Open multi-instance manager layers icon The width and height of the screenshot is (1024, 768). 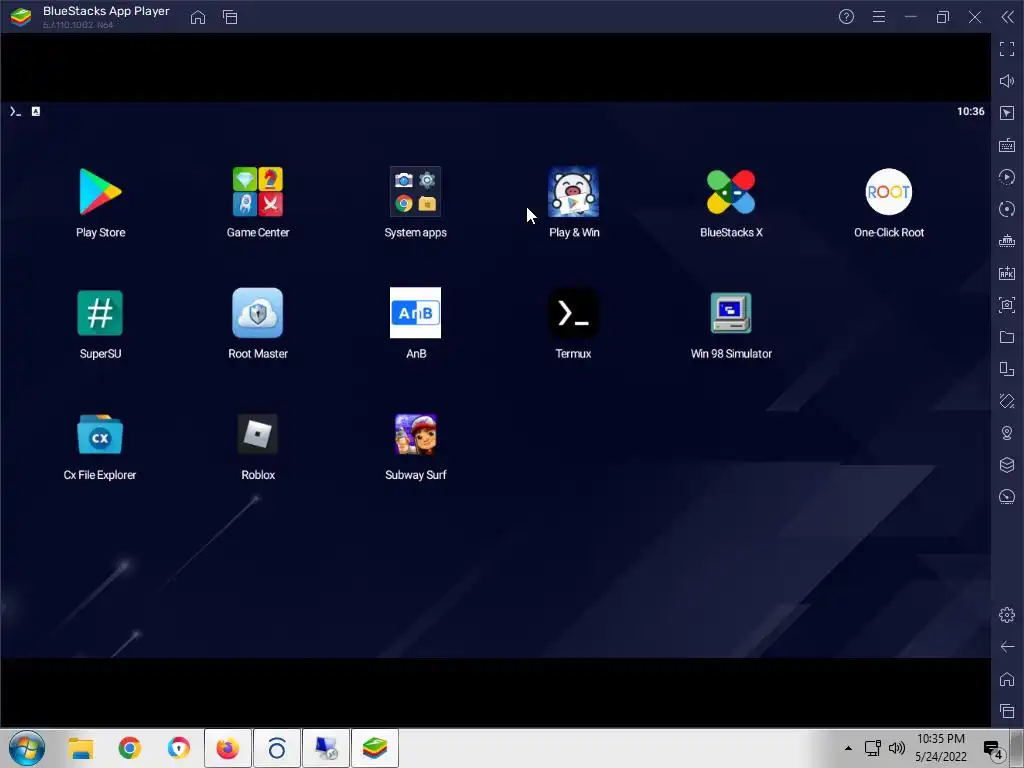1007,465
